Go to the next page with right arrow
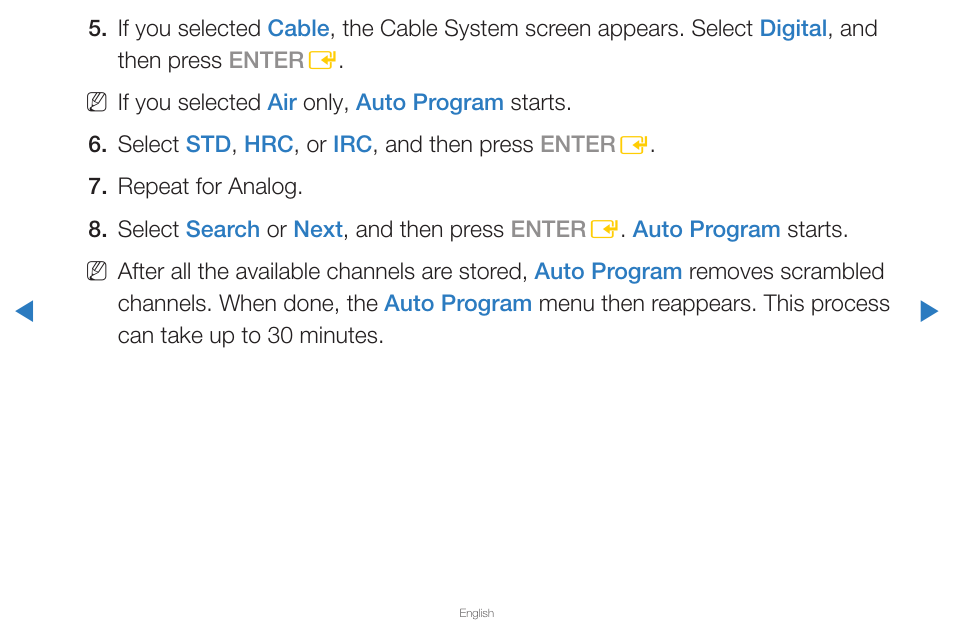Image resolution: width=954 pixels, height=624 pixels. click(x=929, y=311)
